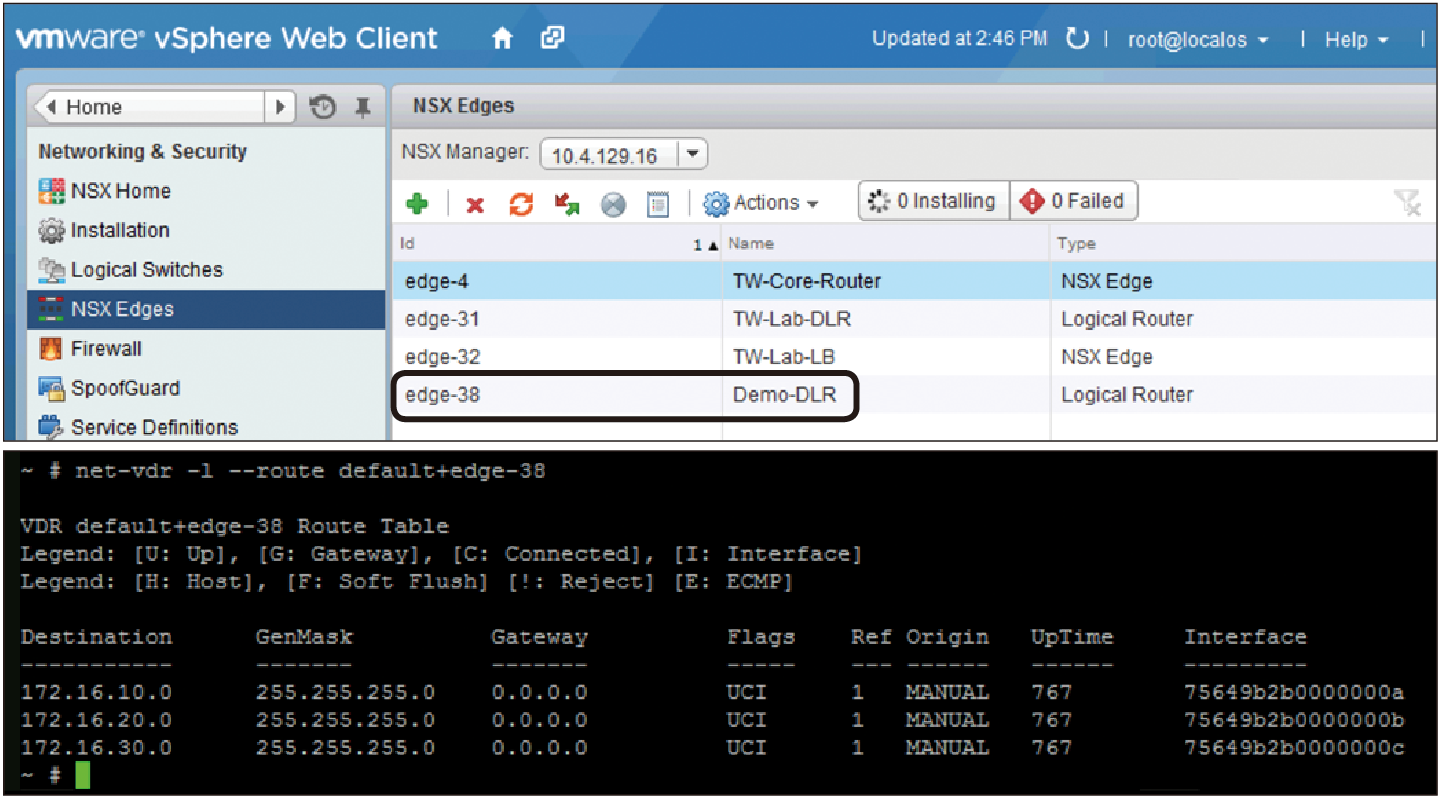Click the 172.16.30.0 destination in terminal
Screen dimensions: 1441x799
point(96,748)
